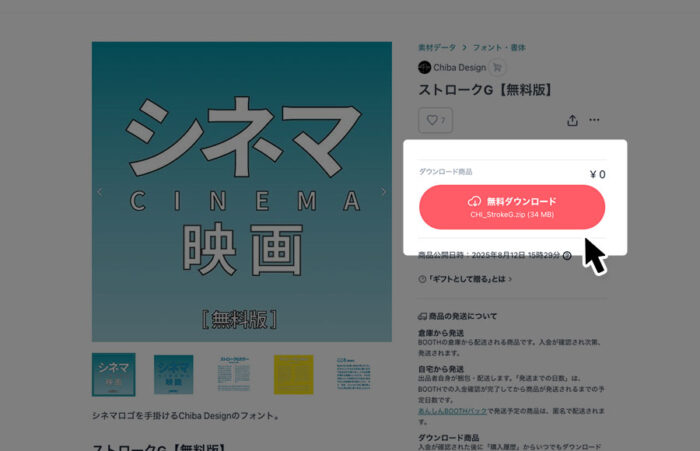The width and height of the screenshot is (700, 451).
Task: Open the フォント・書体 breadcrumb category
Action: click(x=499, y=47)
